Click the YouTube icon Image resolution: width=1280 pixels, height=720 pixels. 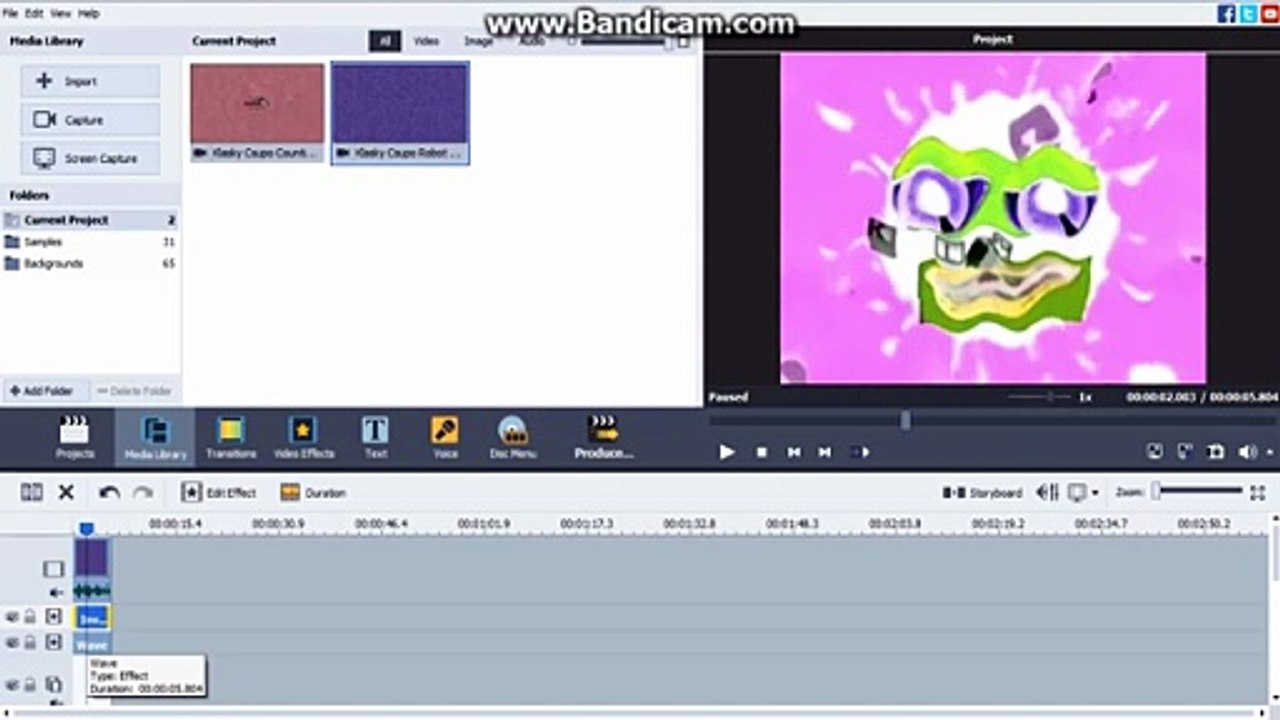[1270, 14]
